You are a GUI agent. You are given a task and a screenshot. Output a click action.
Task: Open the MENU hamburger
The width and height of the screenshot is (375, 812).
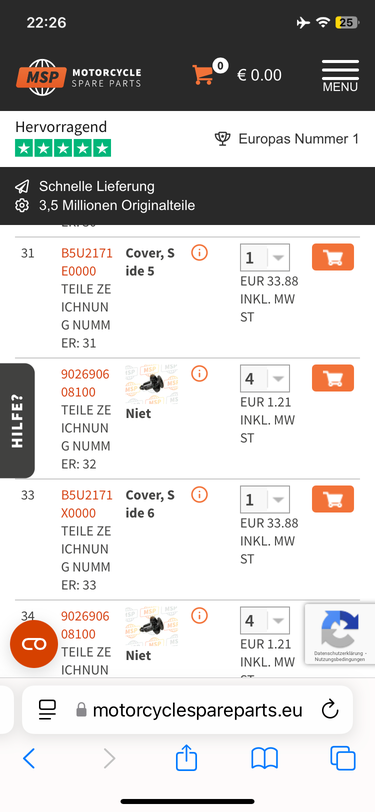(340, 76)
